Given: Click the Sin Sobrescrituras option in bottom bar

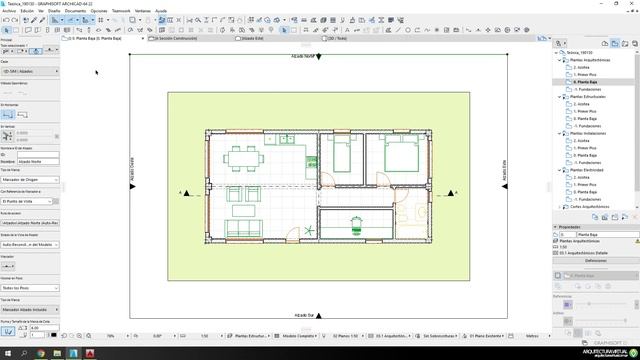Looking at the screenshot, I should tap(440, 336).
